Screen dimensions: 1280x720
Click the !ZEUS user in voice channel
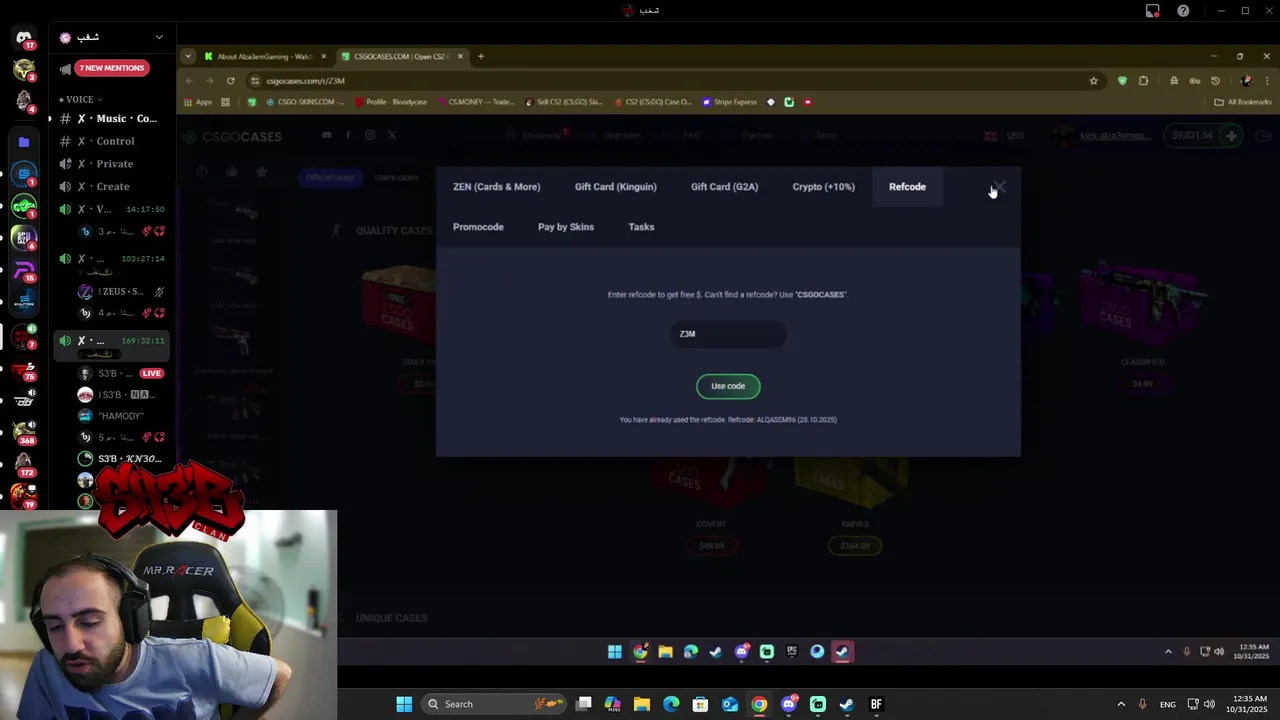click(x=121, y=292)
